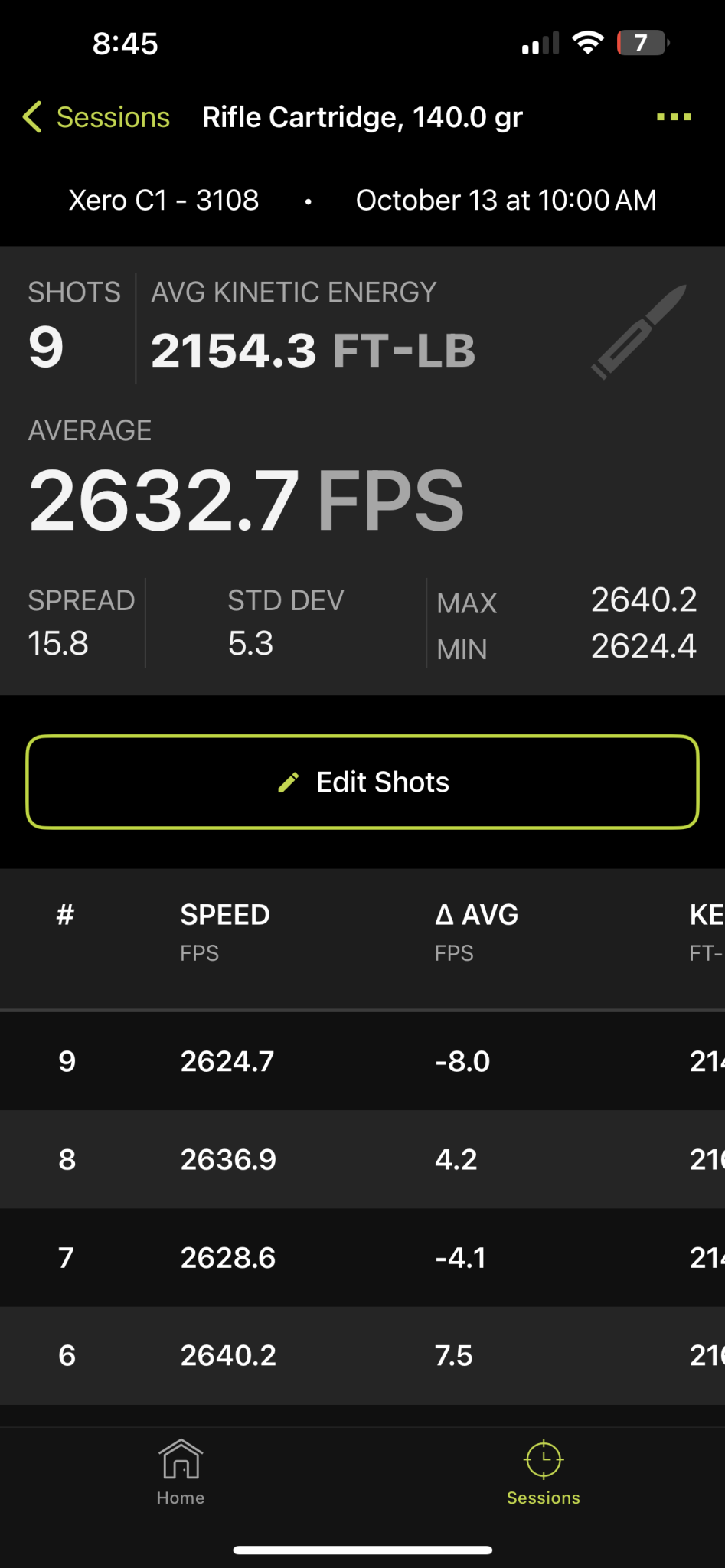Tap the back chevron to Sessions
725x1568 pixels.
tap(32, 117)
